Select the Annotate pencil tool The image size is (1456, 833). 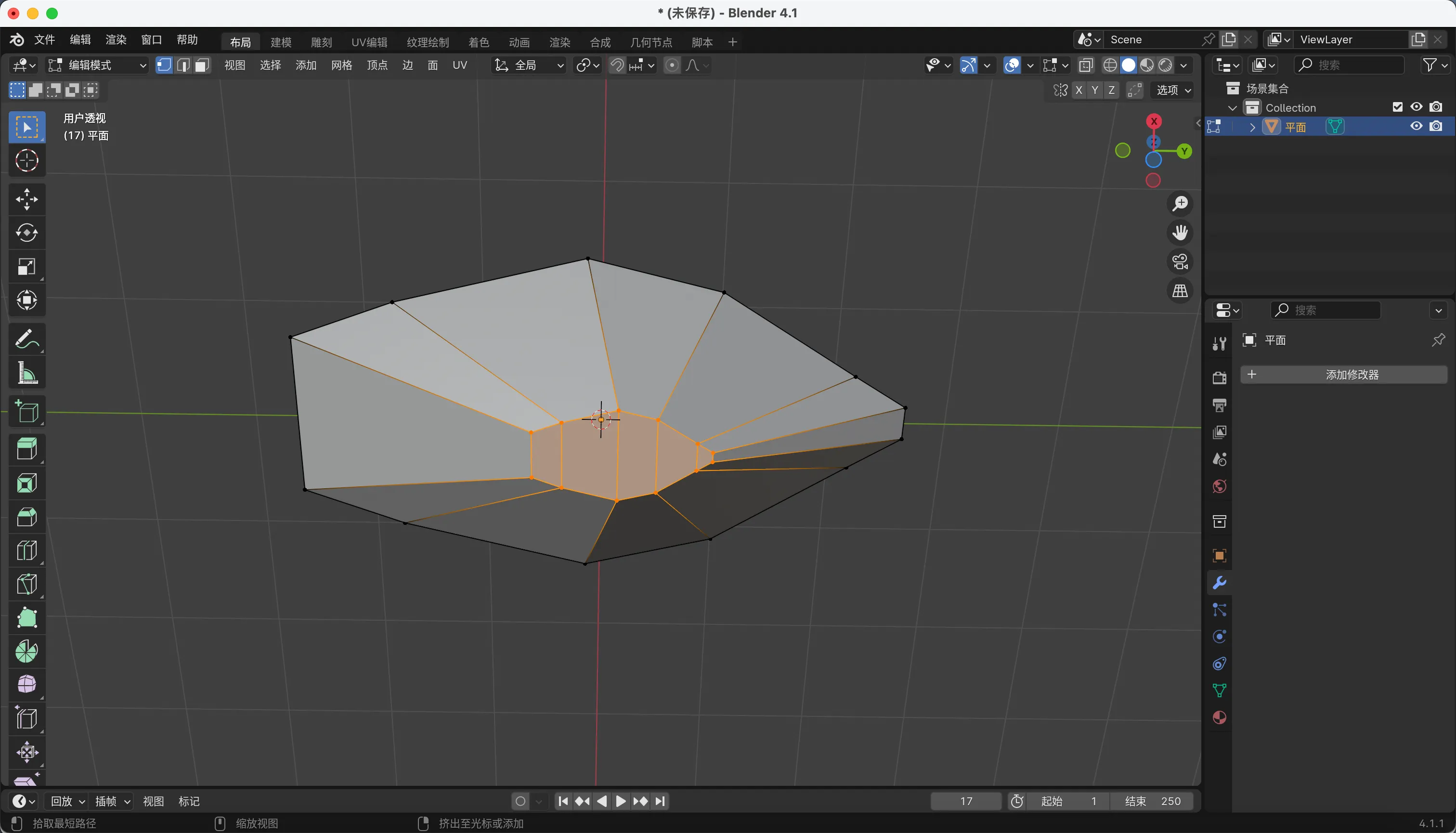pyautogui.click(x=26, y=339)
